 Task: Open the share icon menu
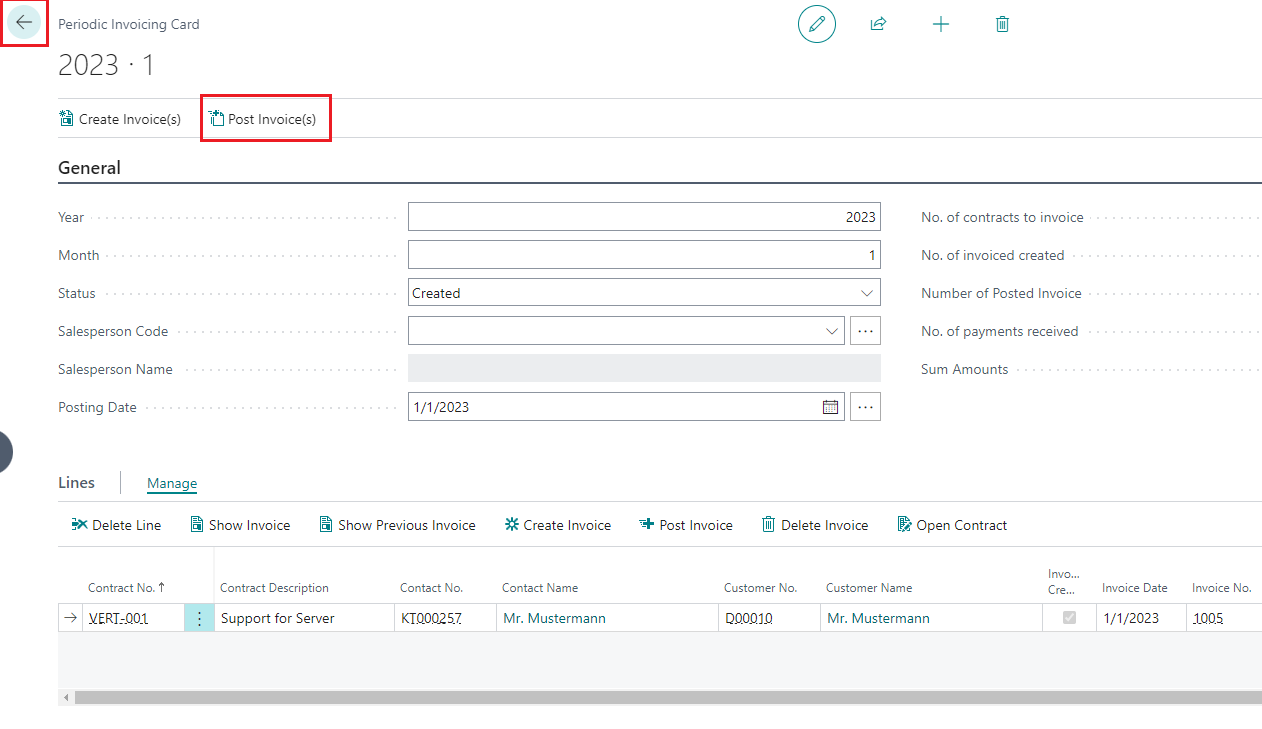[878, 24]
